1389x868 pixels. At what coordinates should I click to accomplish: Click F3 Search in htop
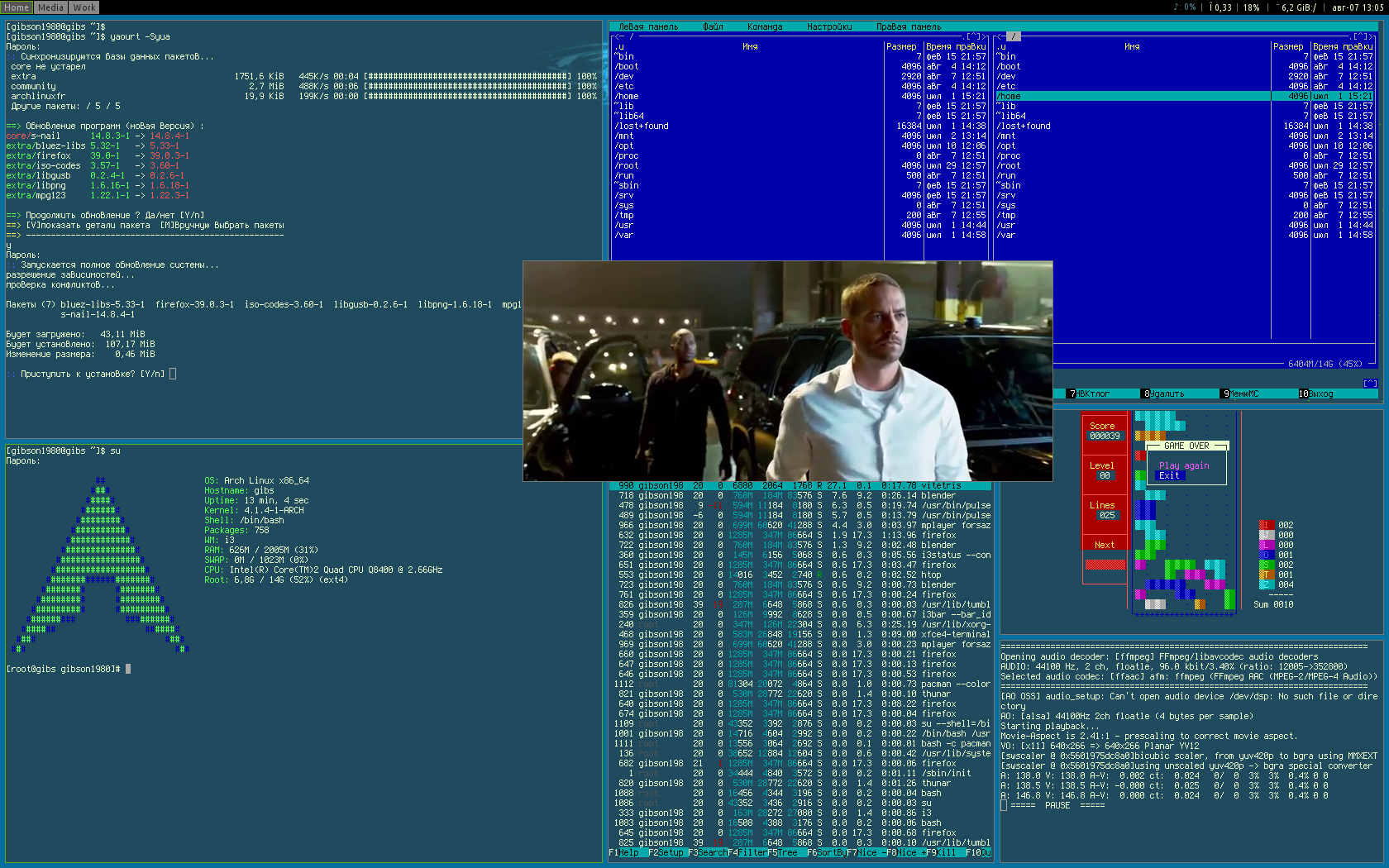(x=708, y=852)
